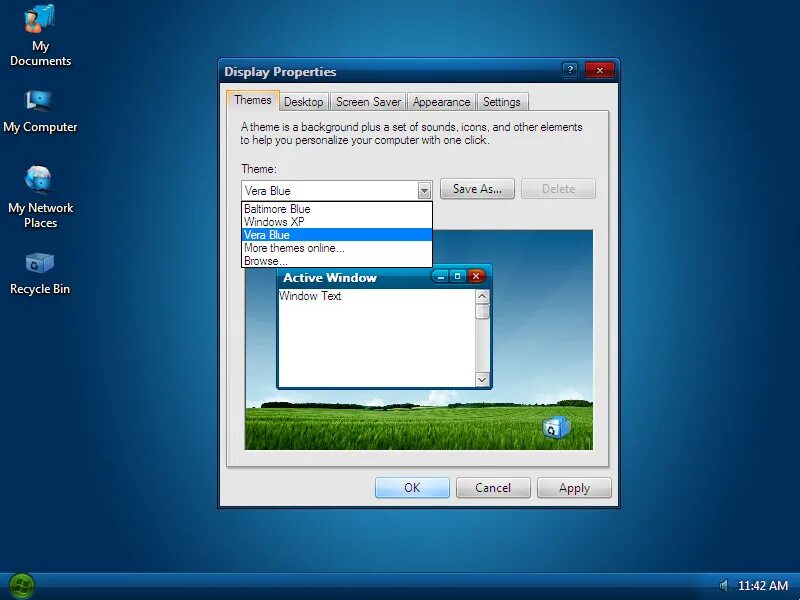This screenshot has height=600, width=800.
Task: Select highlighted Vera Blue list entry
Action: tap(337, 235)
